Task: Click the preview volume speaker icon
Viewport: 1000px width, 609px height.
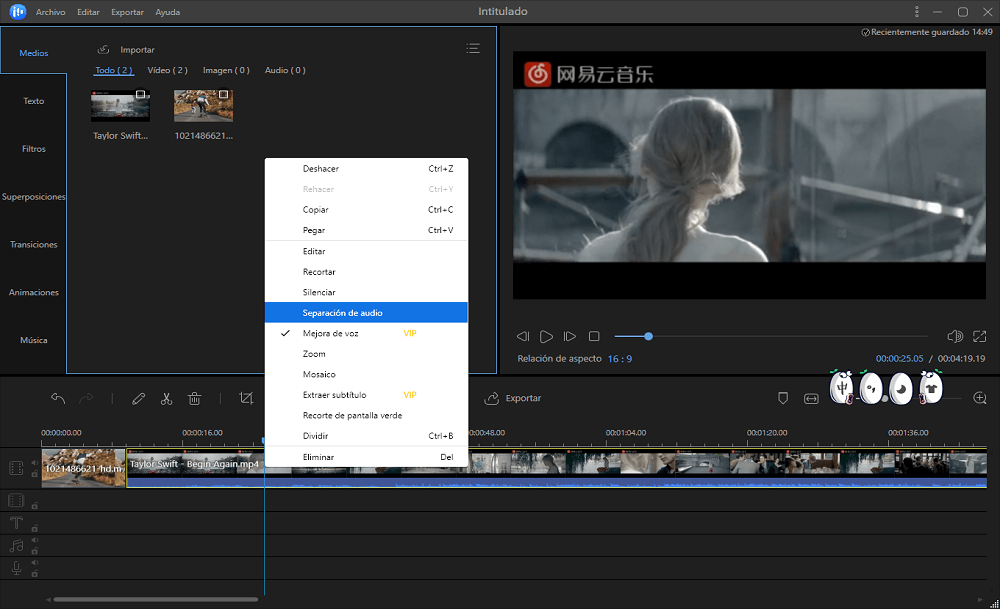Action: click(955, 336)
